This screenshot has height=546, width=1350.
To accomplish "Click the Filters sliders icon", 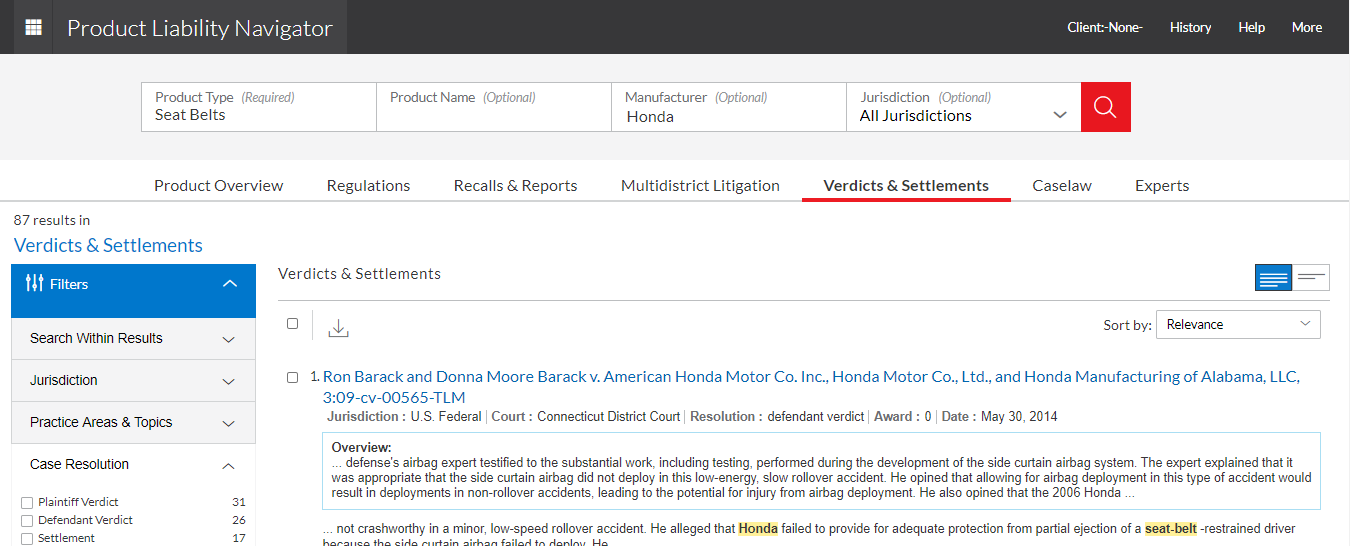I will point(34,284).
